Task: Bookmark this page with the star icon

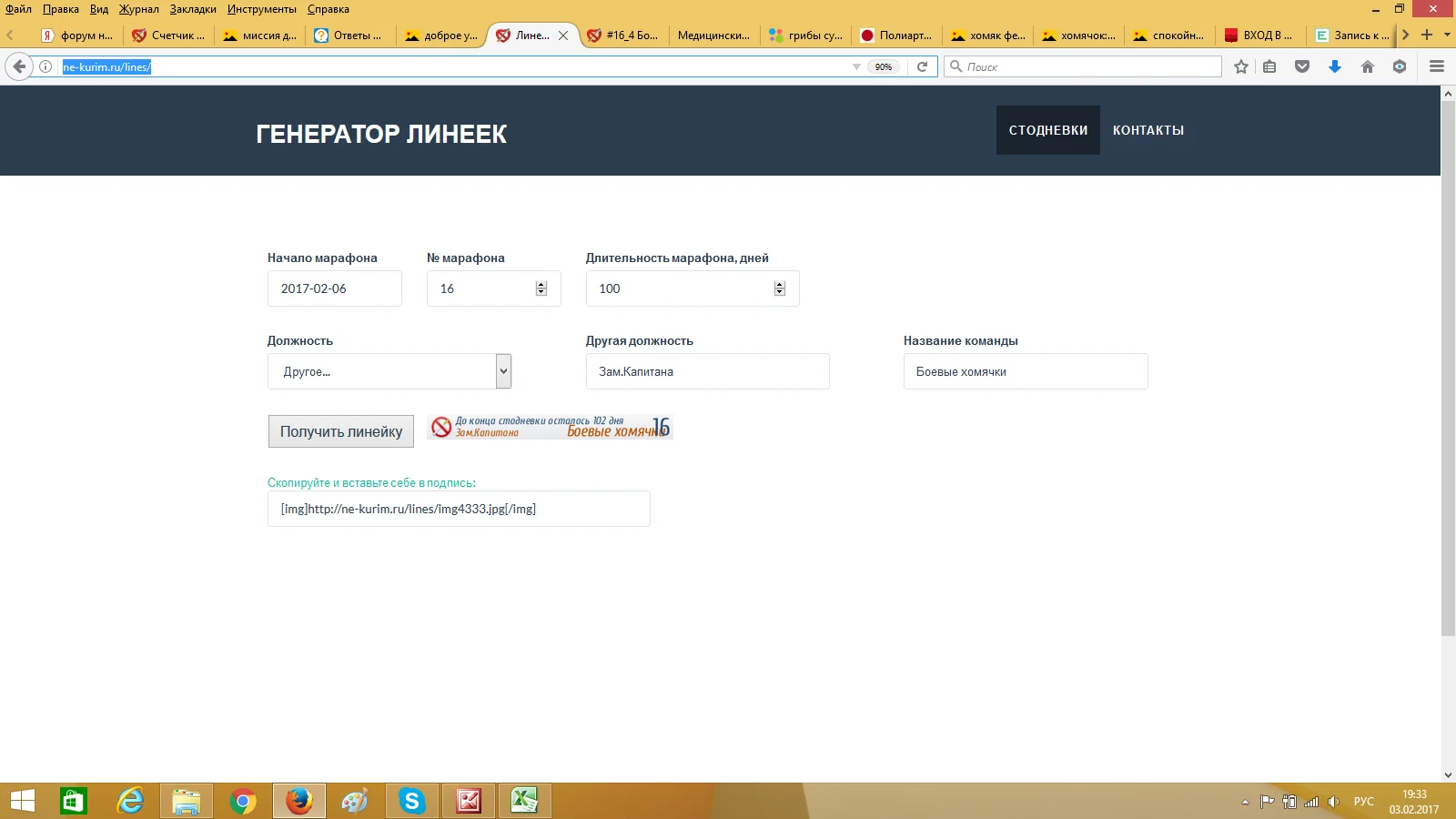Action: tap(1241, 66)
